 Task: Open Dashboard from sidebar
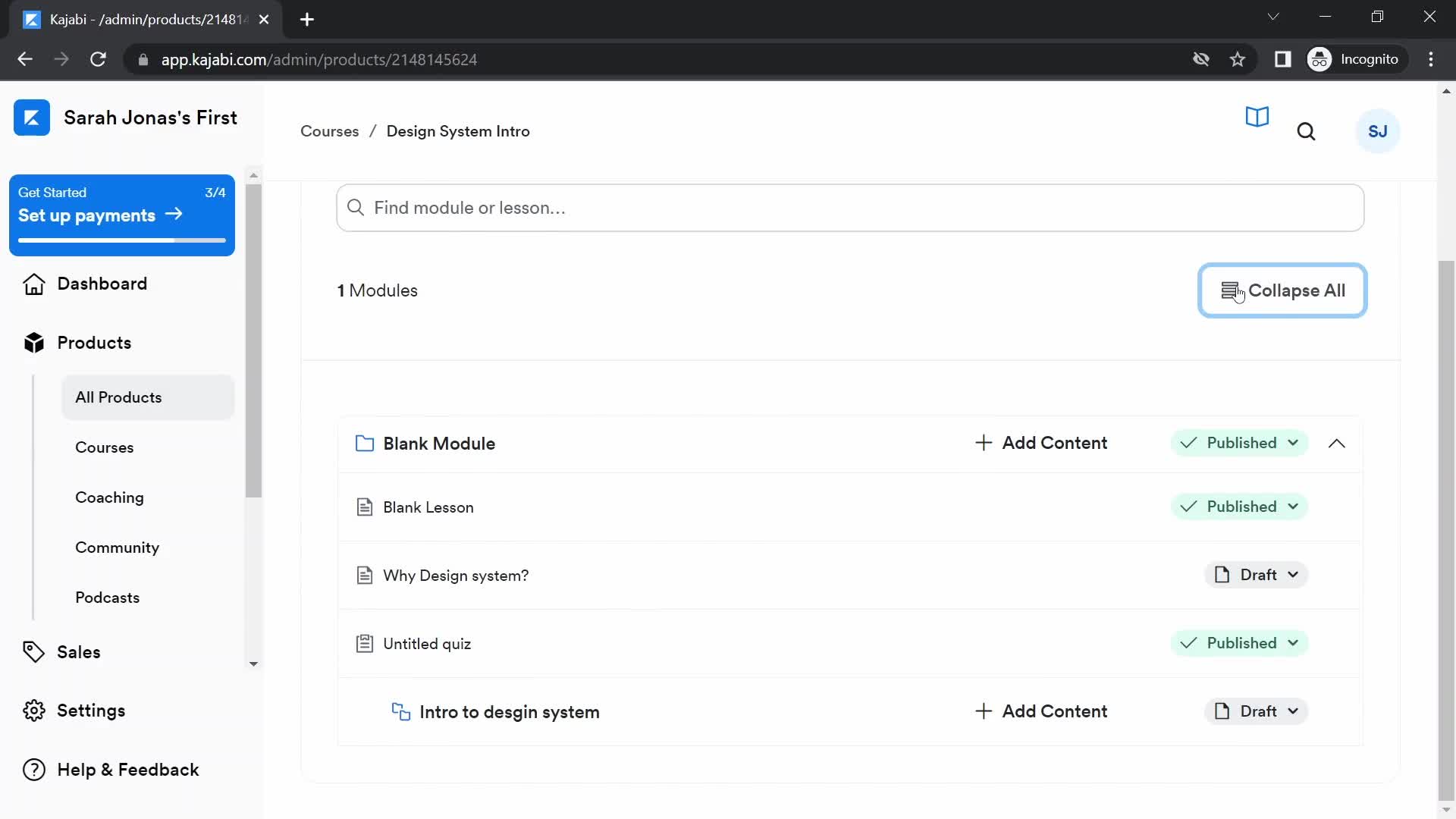tap(102, 284)
